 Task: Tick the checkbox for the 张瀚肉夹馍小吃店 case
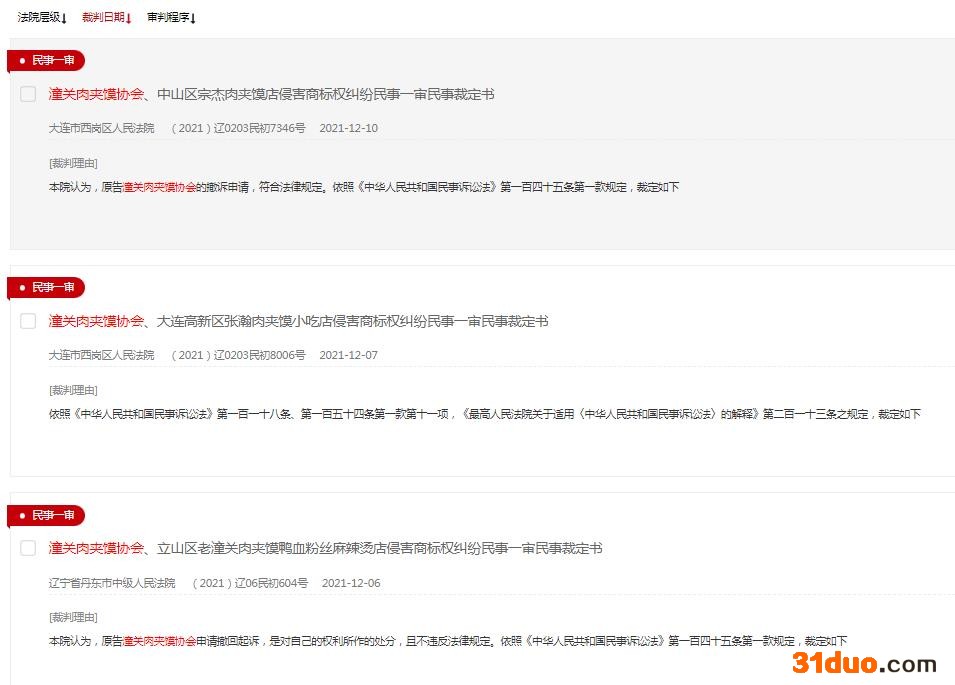point(28,321)
